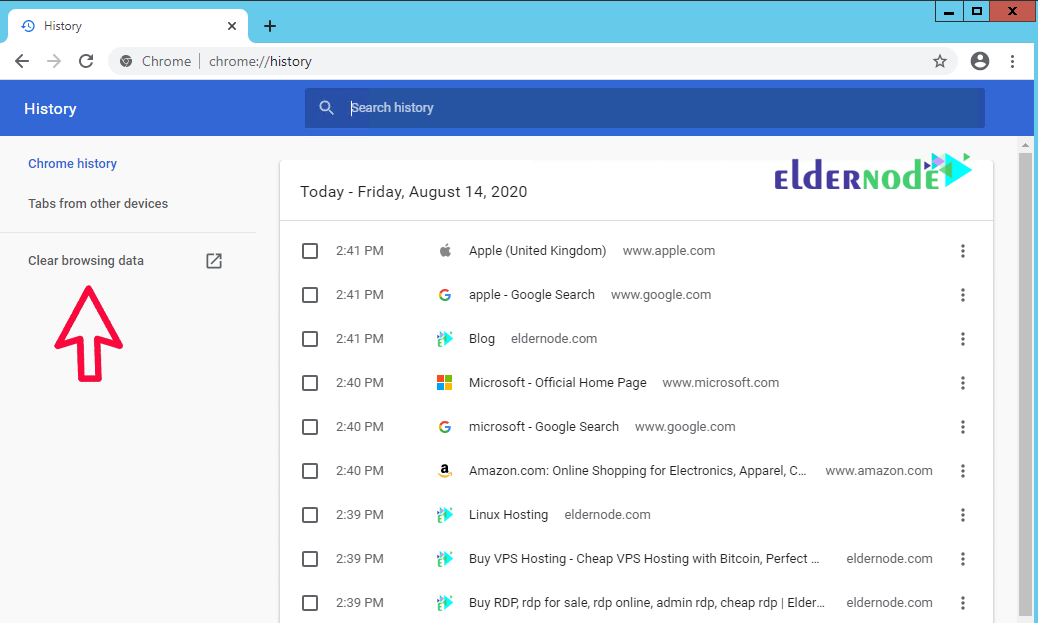The width and height of the screenshot is (1038, 623).
Task: Open the microsoft - Google Search link
Action: click(x=543, y=427)
